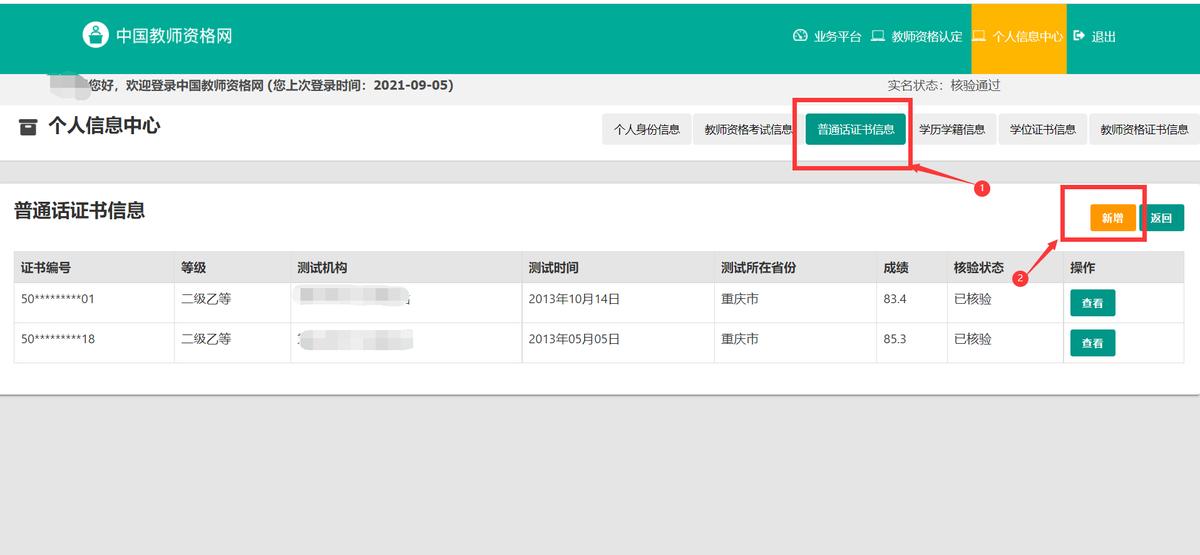Open 个人信息中心 in the top navigation
The height and width of the screenshot is (555, 1200).
[1018, 36]
